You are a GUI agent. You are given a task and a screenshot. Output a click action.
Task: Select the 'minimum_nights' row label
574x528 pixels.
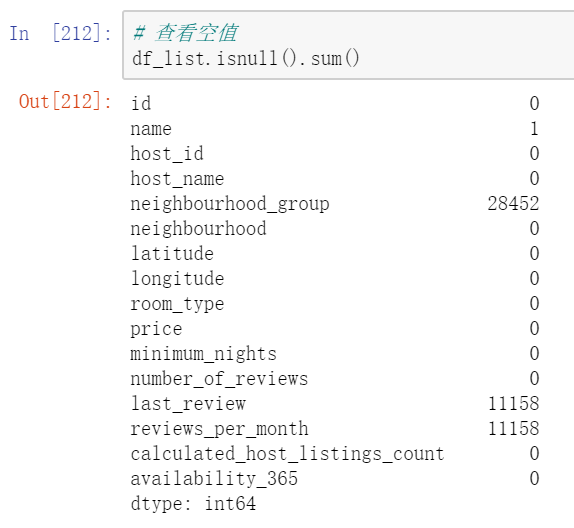204,354
